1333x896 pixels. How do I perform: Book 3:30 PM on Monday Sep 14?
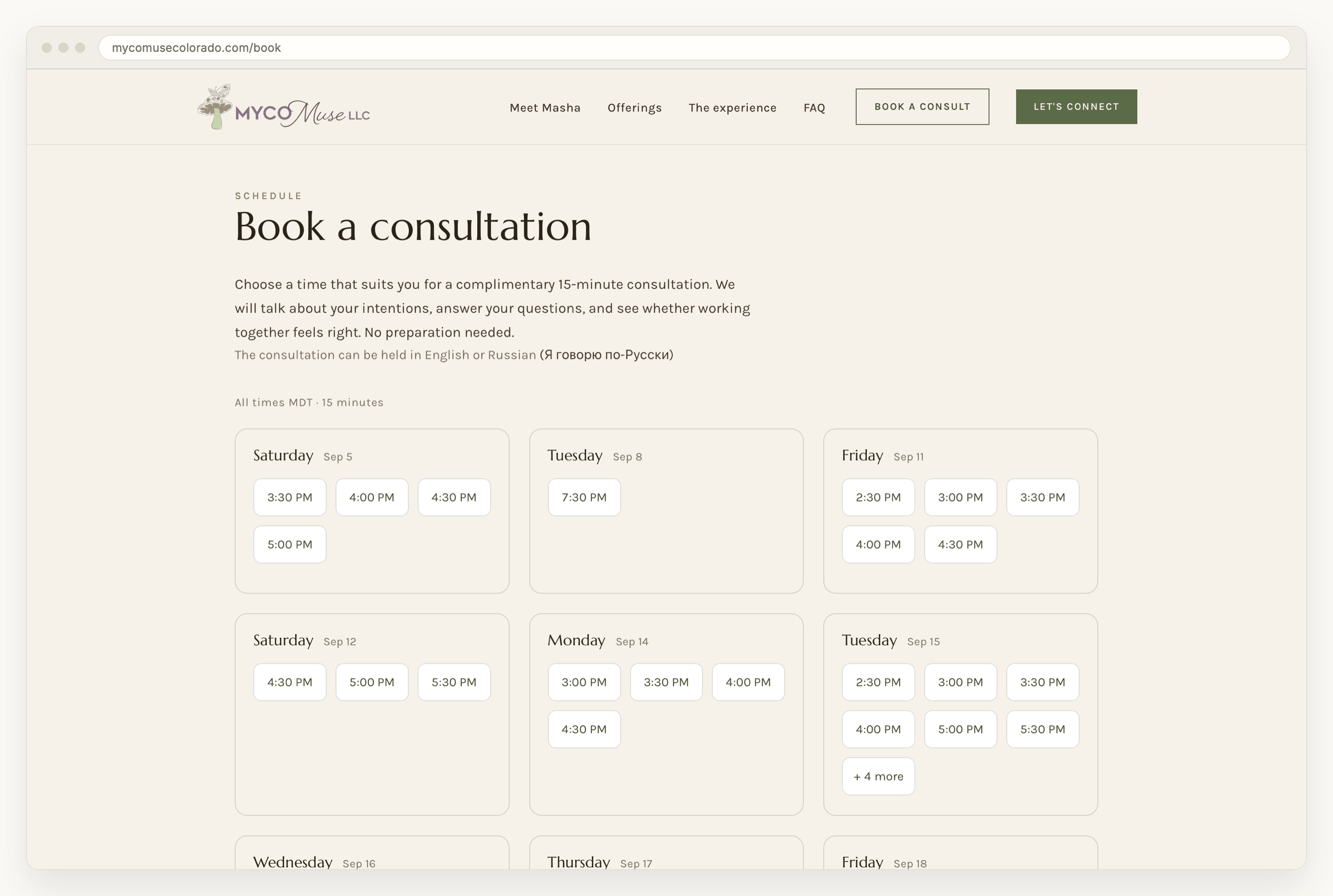[x=666, y=682]
